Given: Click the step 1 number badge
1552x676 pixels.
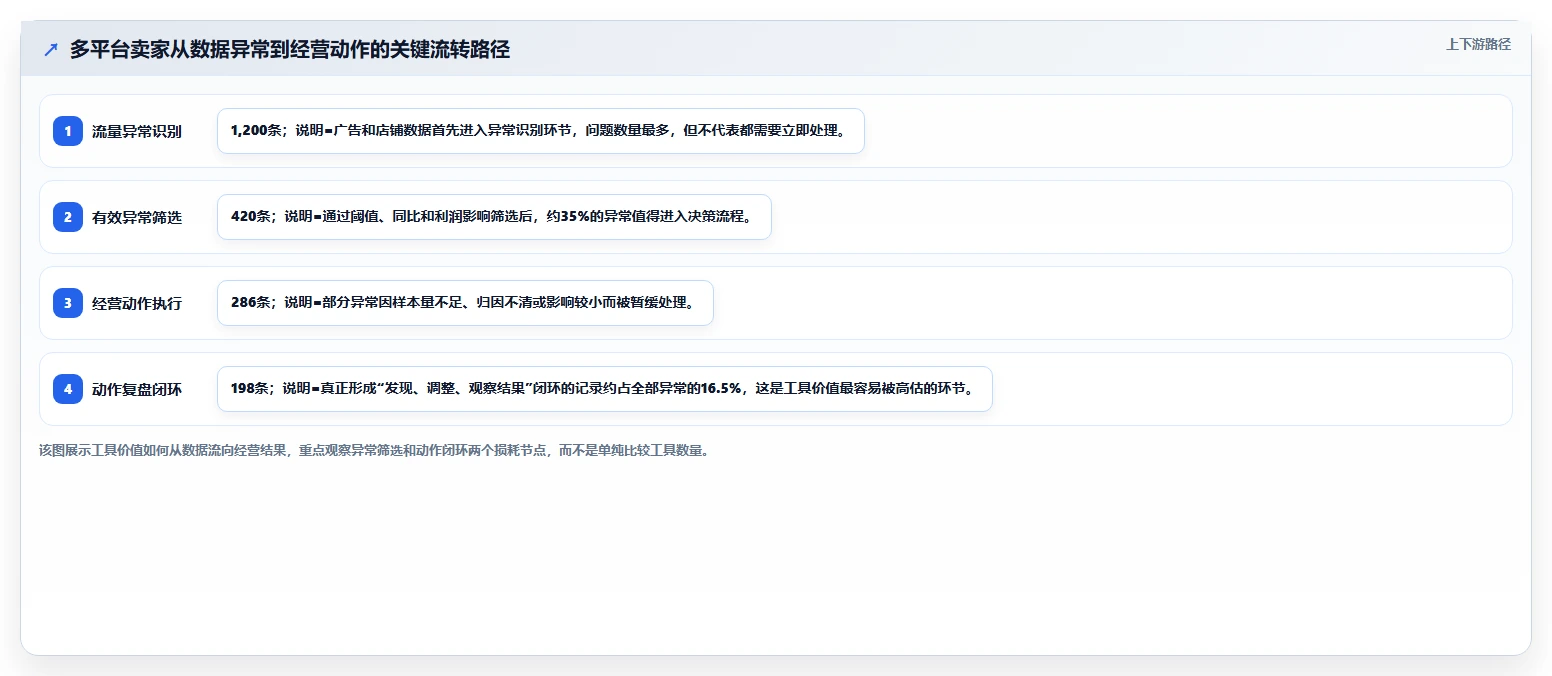Looking at the screenshot, I should (x=68, y=131).
